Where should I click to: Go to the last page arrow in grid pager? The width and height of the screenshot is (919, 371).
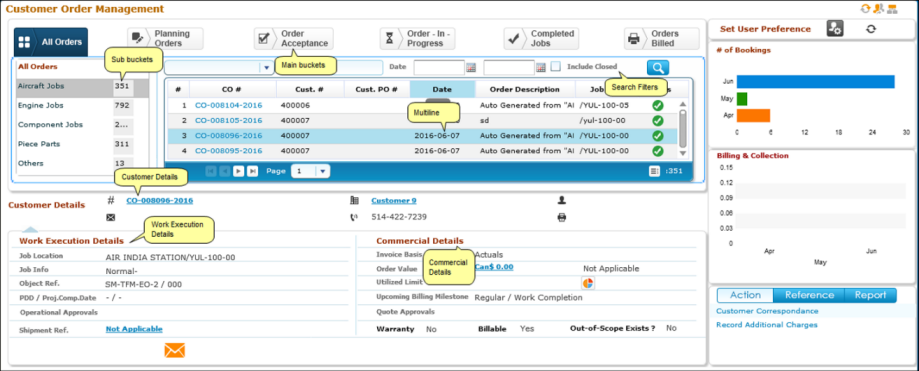tap(252, 171)
